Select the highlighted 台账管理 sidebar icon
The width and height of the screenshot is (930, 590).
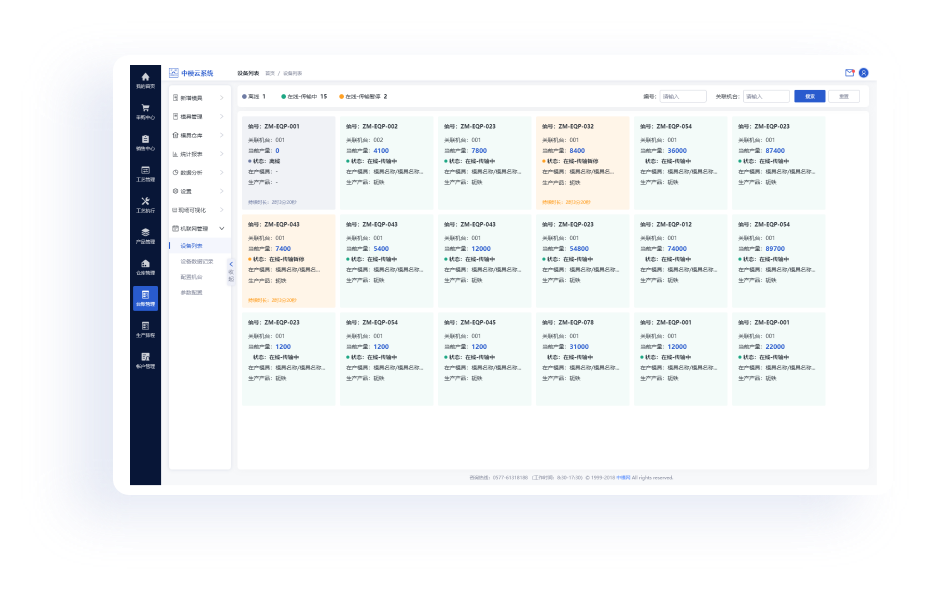click(x=145, y=298)
